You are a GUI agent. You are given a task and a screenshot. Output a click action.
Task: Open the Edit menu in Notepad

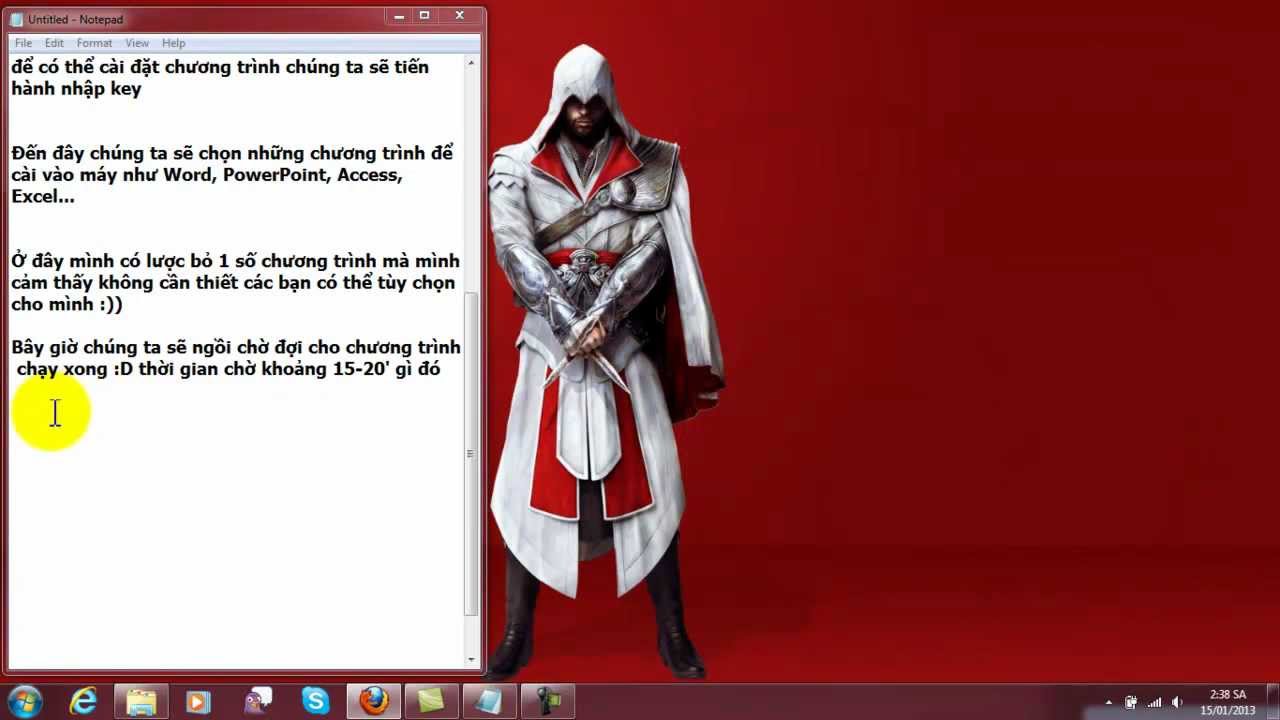54,43
